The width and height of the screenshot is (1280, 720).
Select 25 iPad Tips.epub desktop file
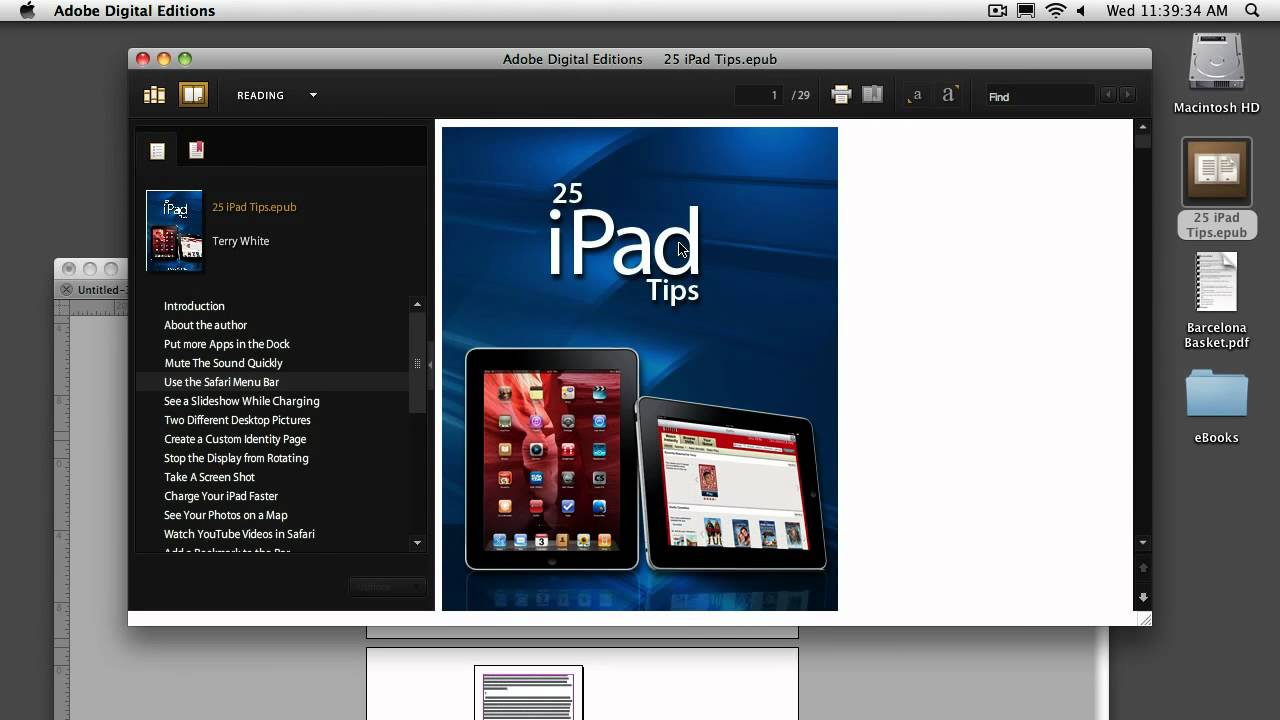[1216, 172]
